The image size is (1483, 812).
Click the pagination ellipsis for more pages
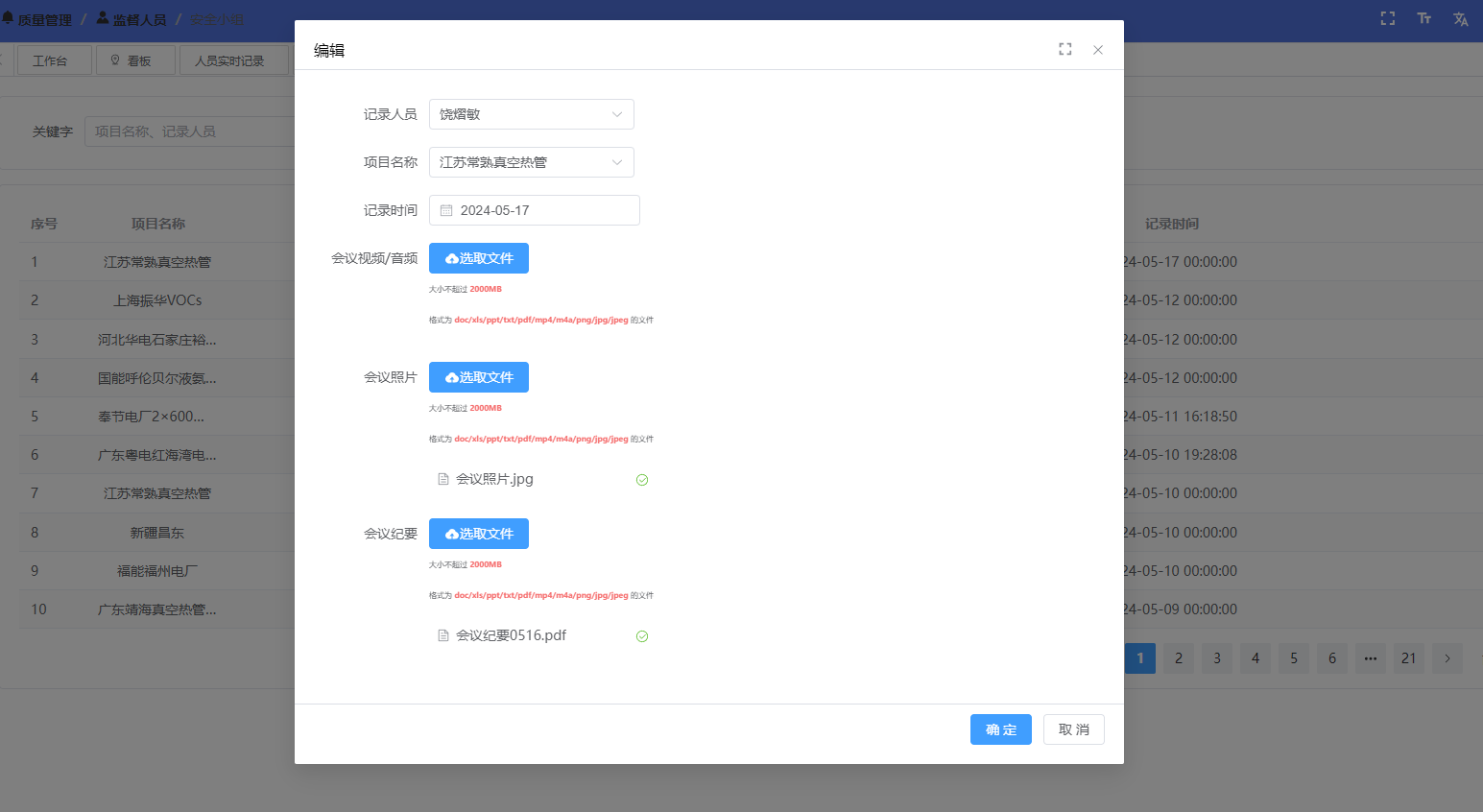click(1371, 658)
